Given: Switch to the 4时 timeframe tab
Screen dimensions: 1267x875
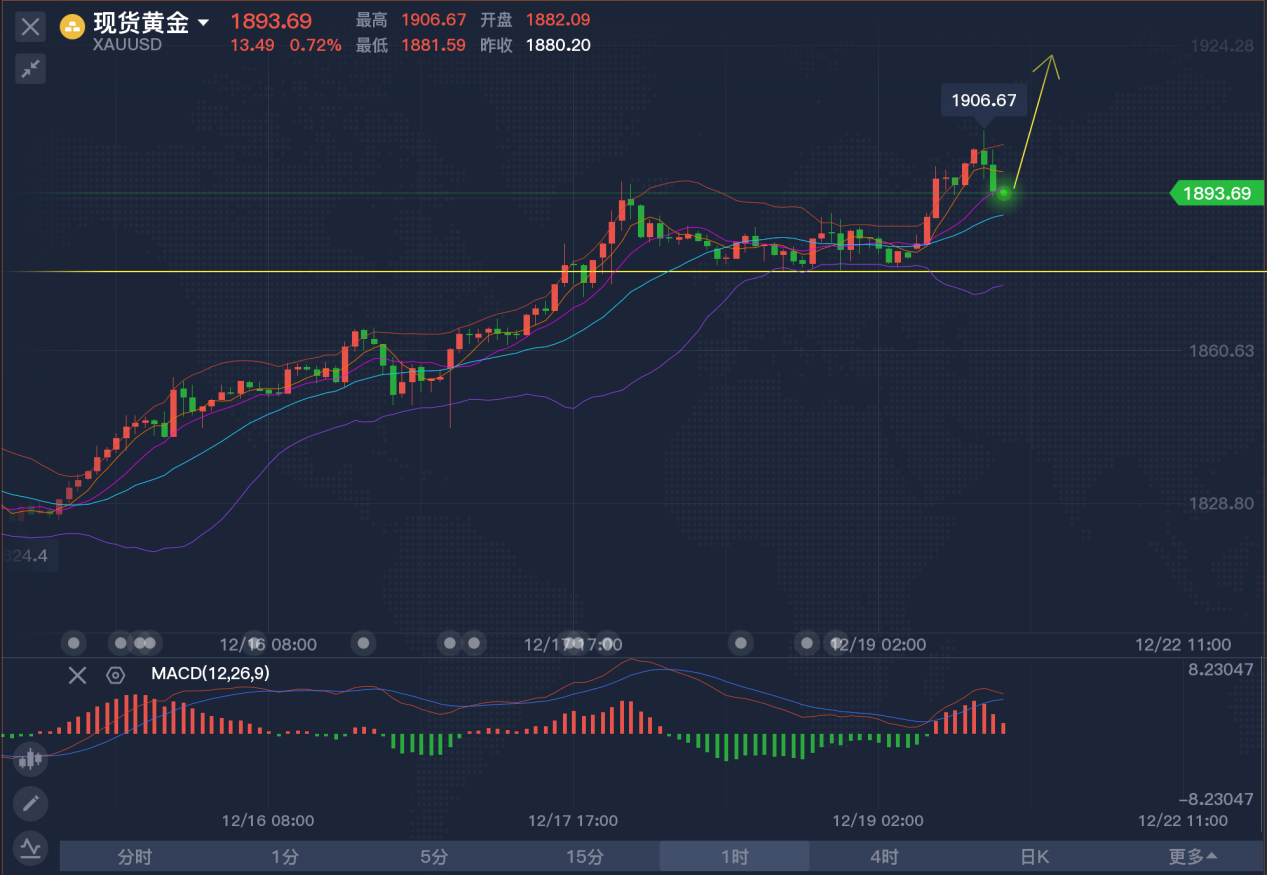Looking at the screenshot, I should pyautogui.click(x=885, y=857).
